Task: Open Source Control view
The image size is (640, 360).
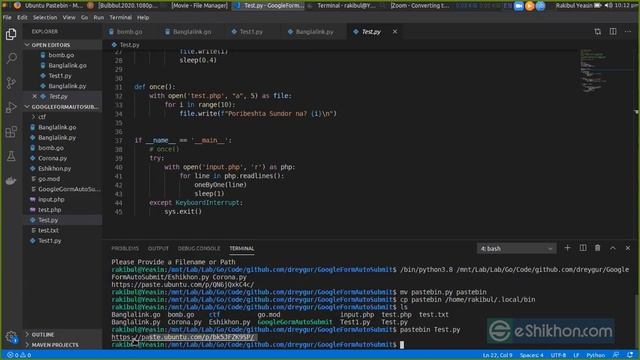Action: (x=11, y=83)
